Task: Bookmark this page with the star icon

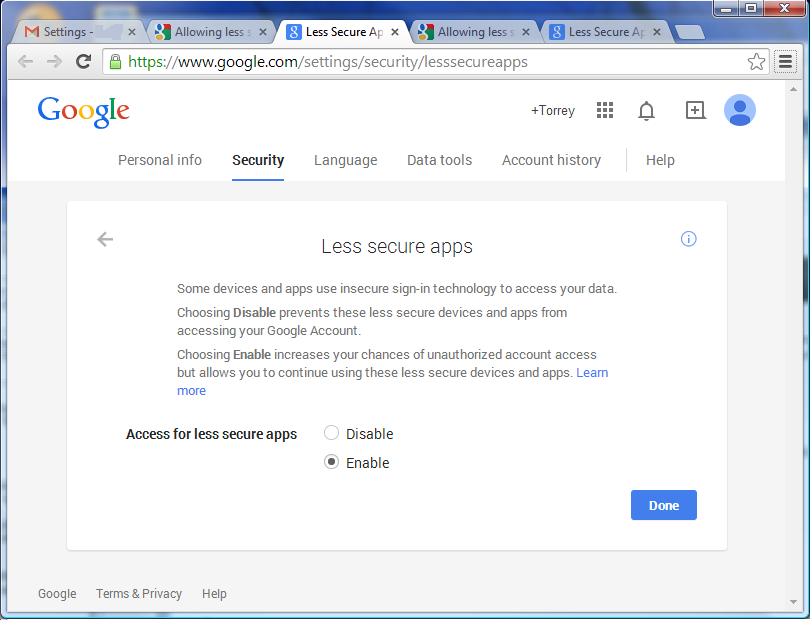Action: [756, 62]
